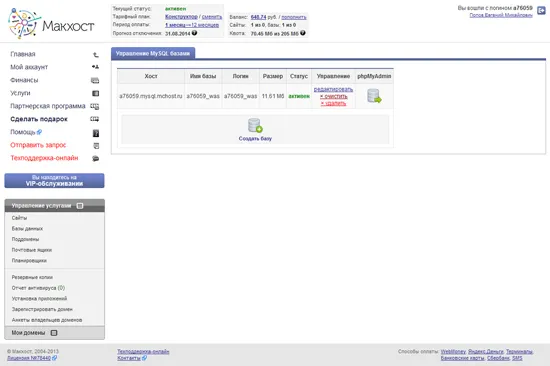Click the footer Техподдержка-онлайн link
Image resolution: width=550 pixels, height=366 pixels.
click(x=143, y=351)
